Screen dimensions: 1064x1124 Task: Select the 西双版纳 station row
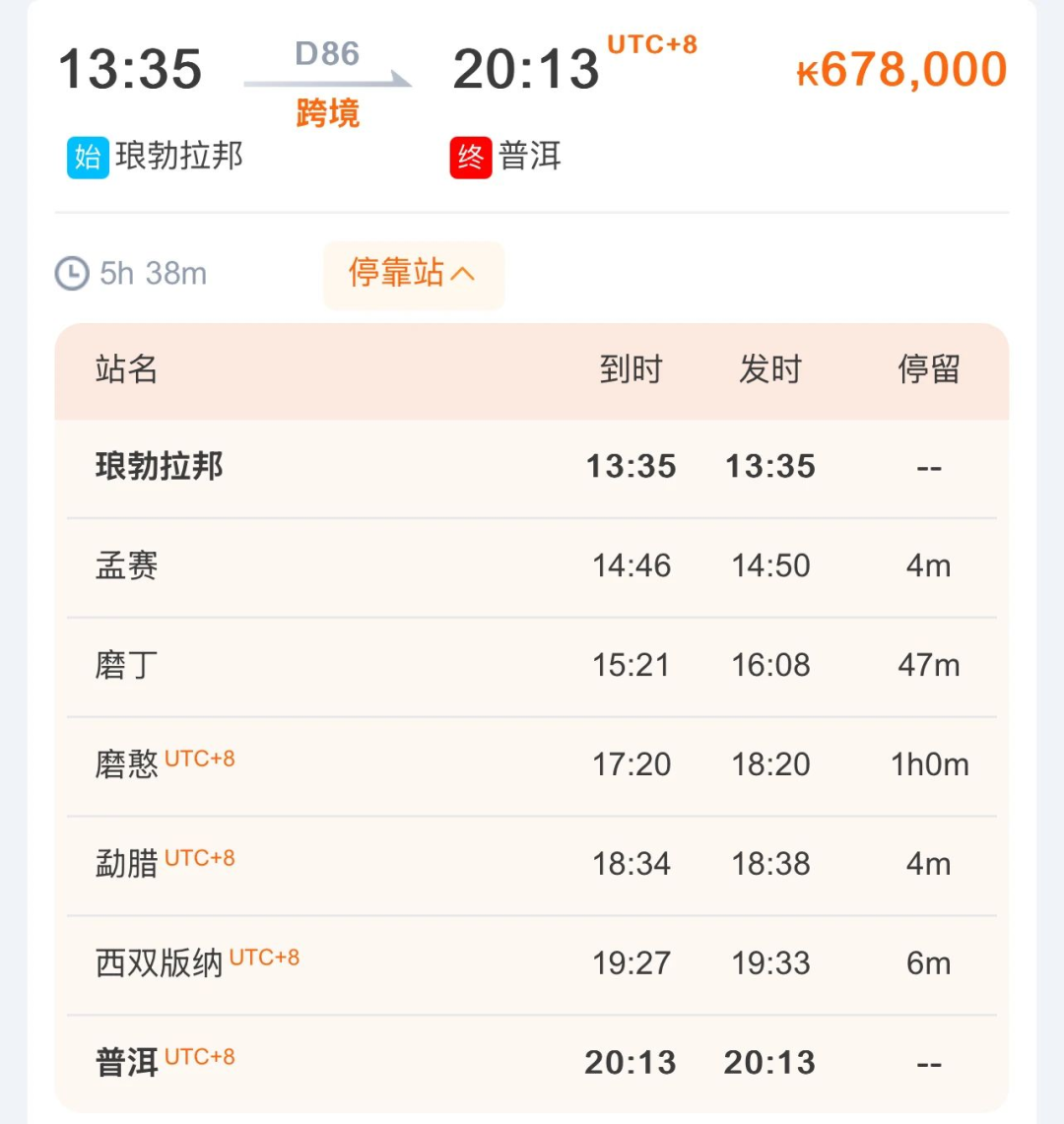tap(532, 964)
